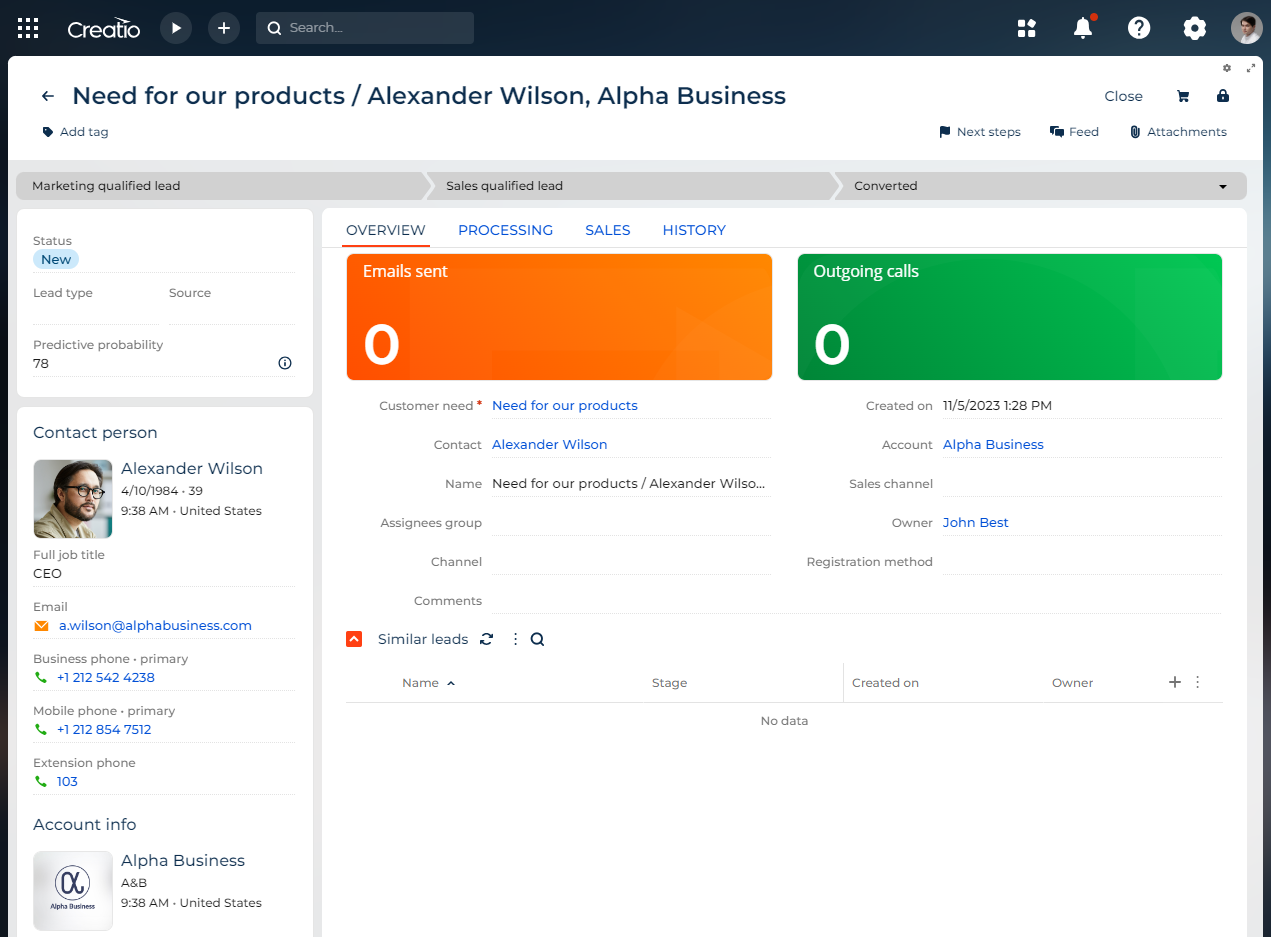Viewport: 1271px width, 937px height.
Task: Click the Comments field
Action: tap(856, 601)
